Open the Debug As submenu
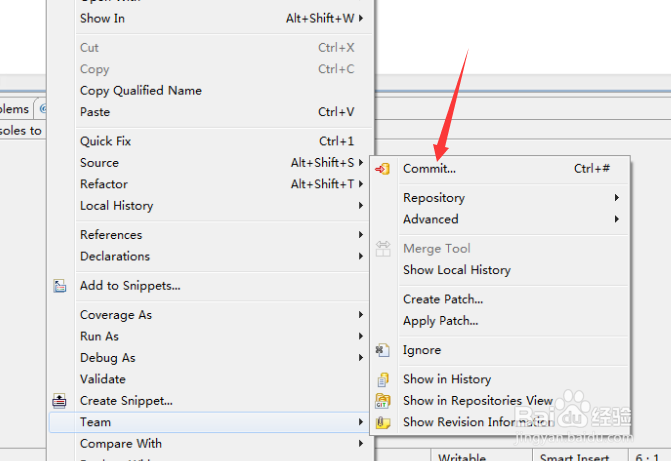The height and width of the screenshot is (461, 671). 210,358
